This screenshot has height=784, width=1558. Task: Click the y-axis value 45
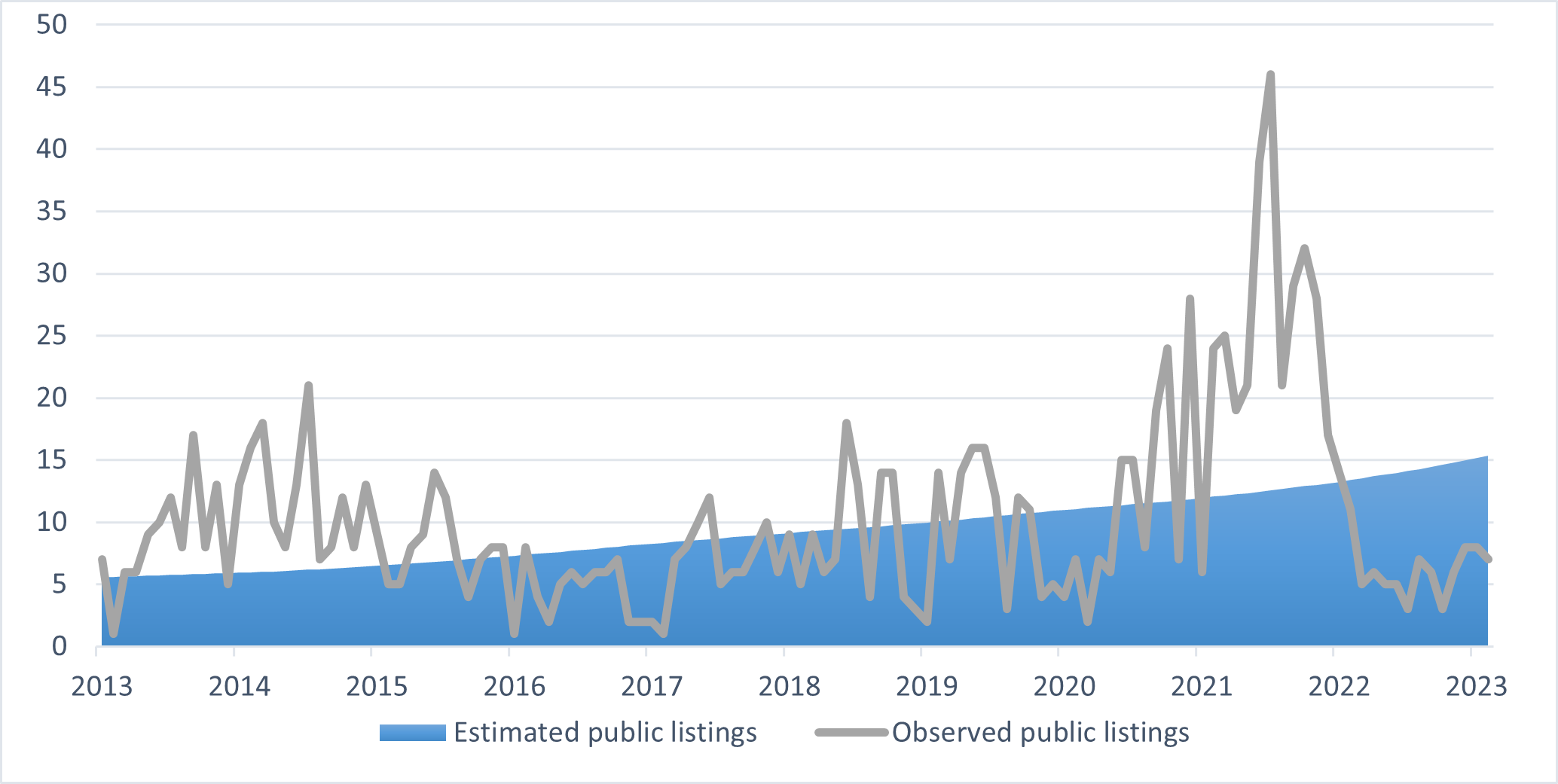pyautogui.click(x=52, y=87)
